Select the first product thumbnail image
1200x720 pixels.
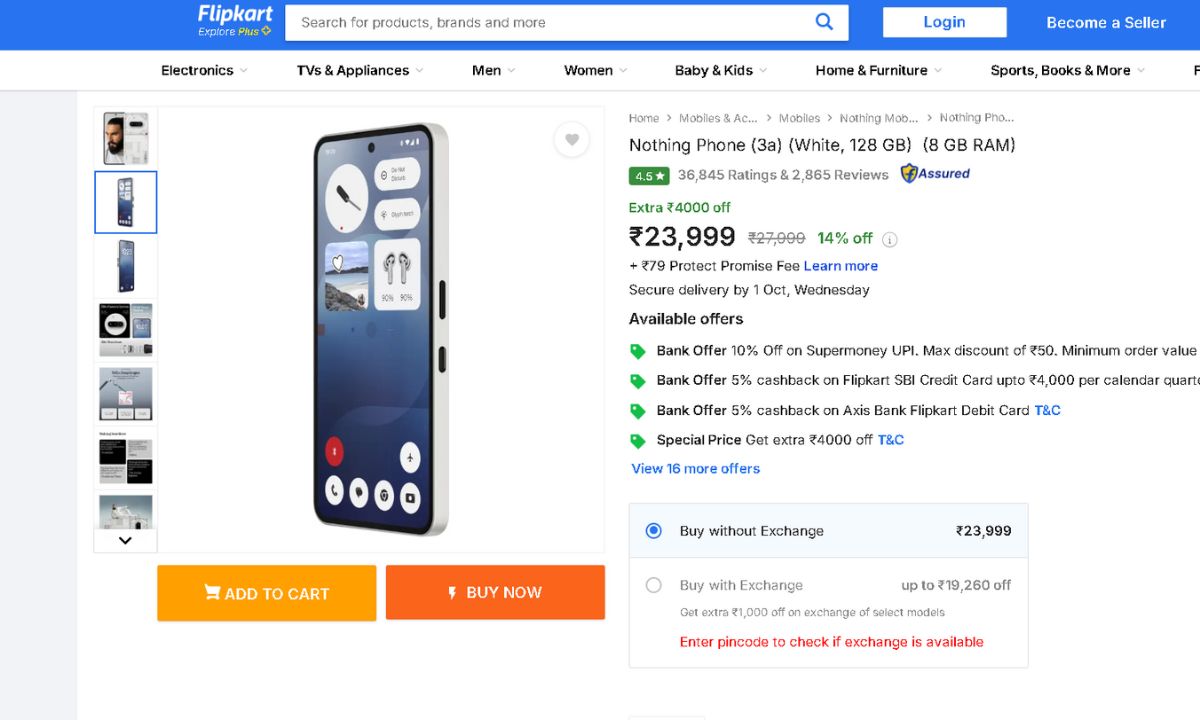(x=126, y=139)
